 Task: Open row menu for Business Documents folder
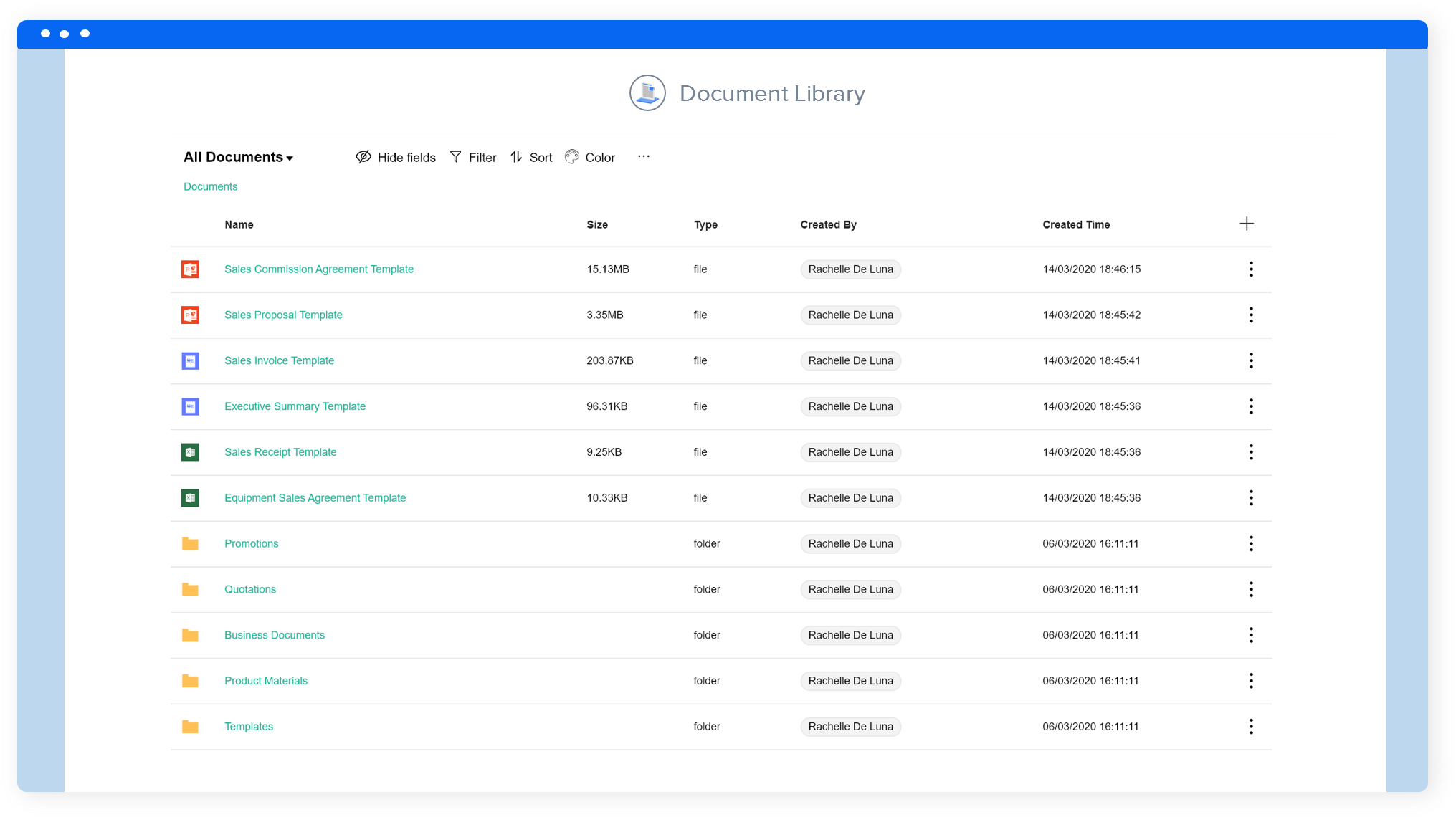pyautogui.click(x=1251, y=635)
